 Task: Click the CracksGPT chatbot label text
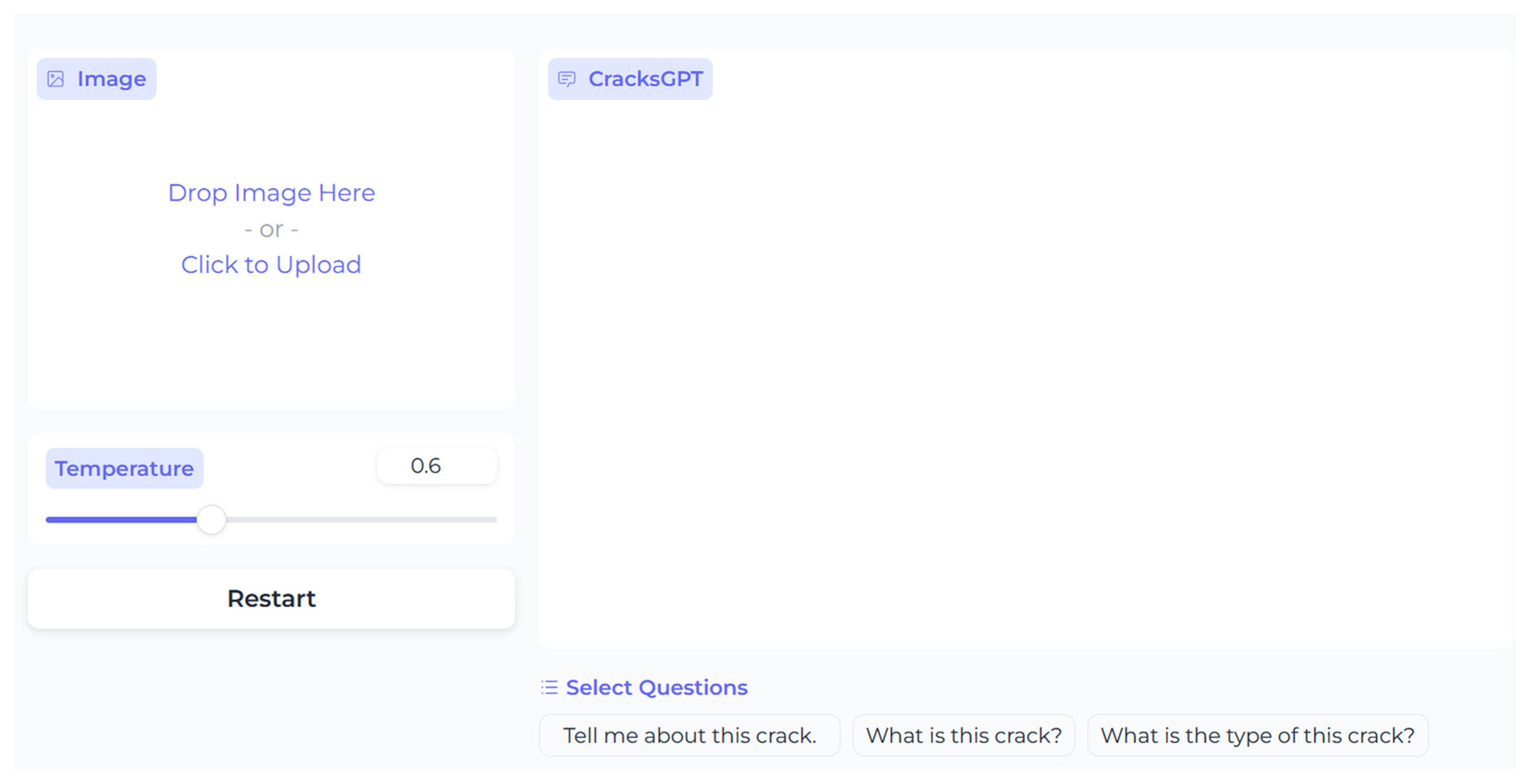(x=645, y=79)
